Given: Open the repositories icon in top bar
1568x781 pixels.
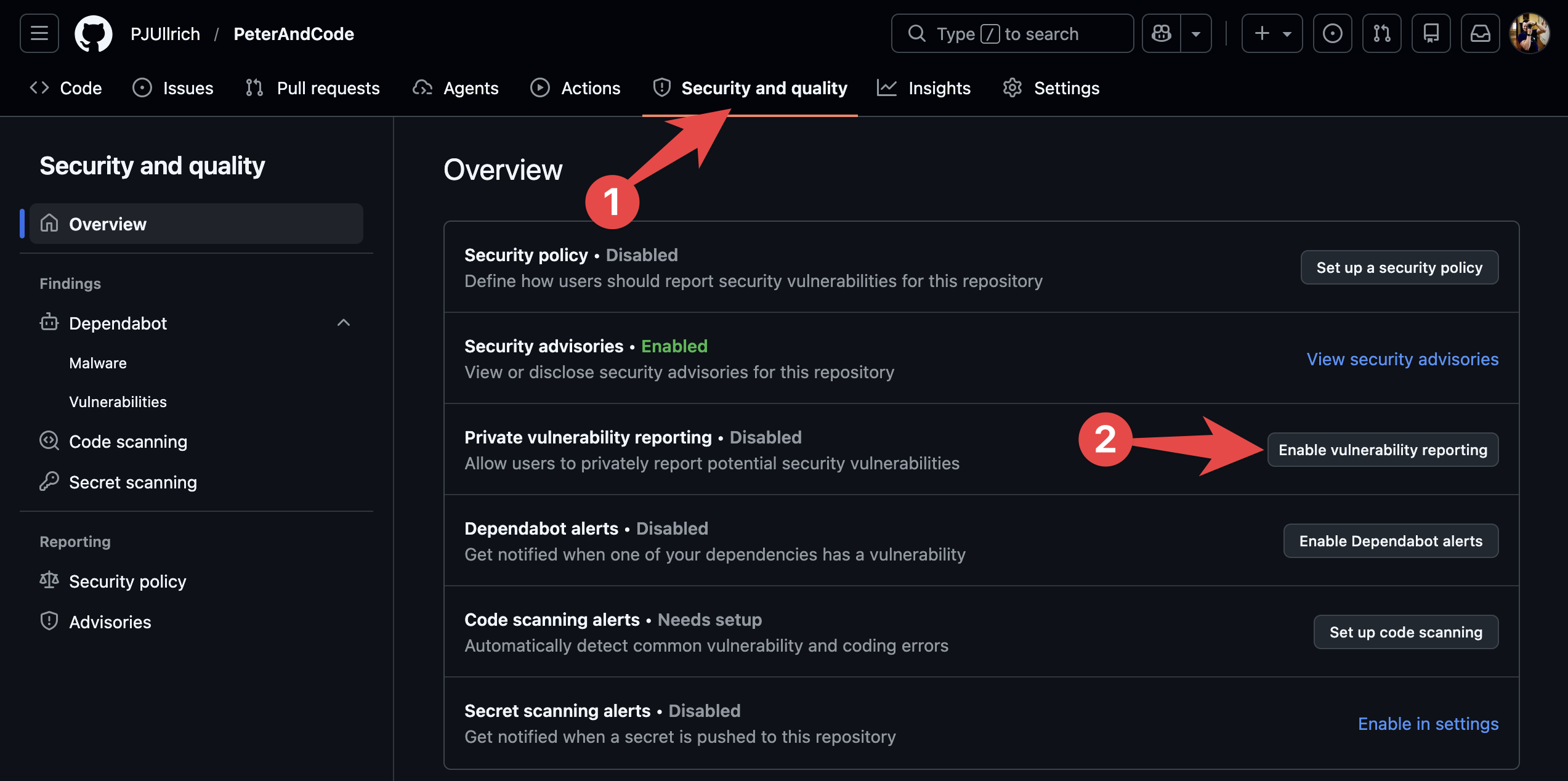Looking at the screenshot, I should click(x=1431, y=33).
